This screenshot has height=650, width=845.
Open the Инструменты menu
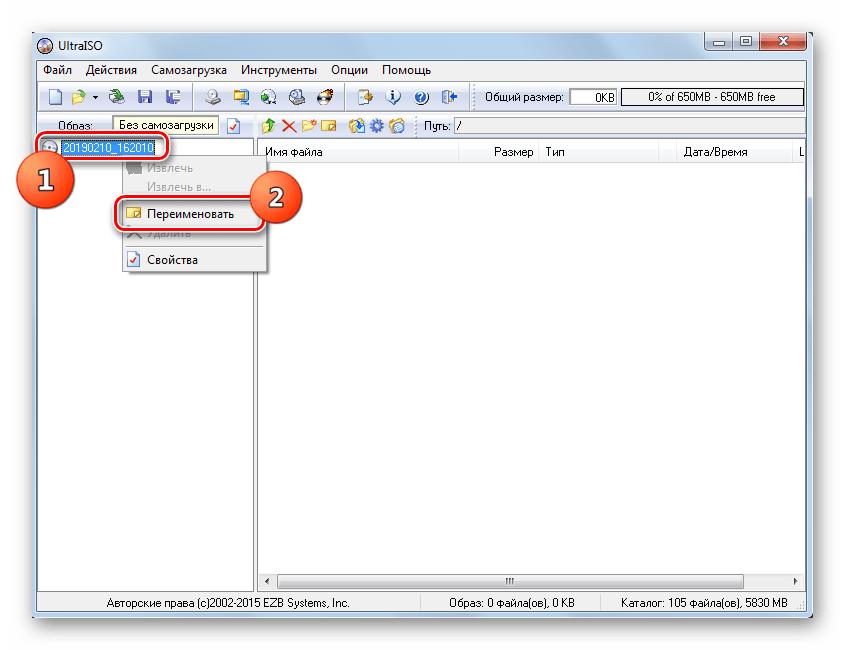(x=279, y=70)
